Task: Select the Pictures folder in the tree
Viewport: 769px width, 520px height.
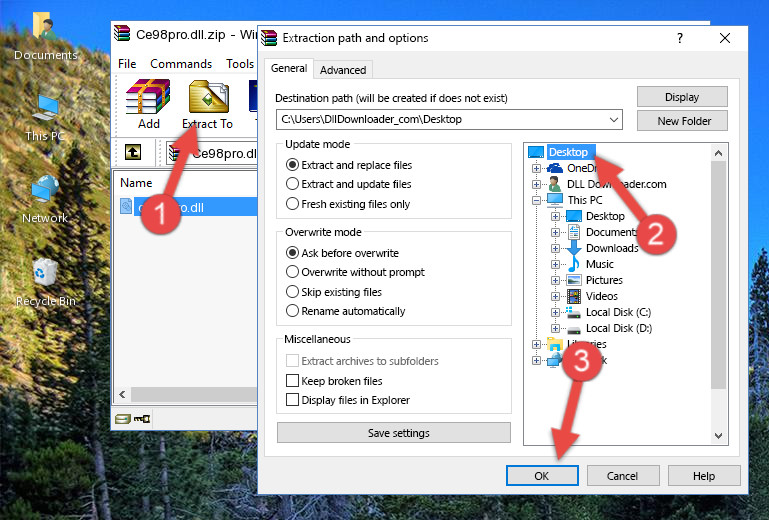Action: (604, 280)
